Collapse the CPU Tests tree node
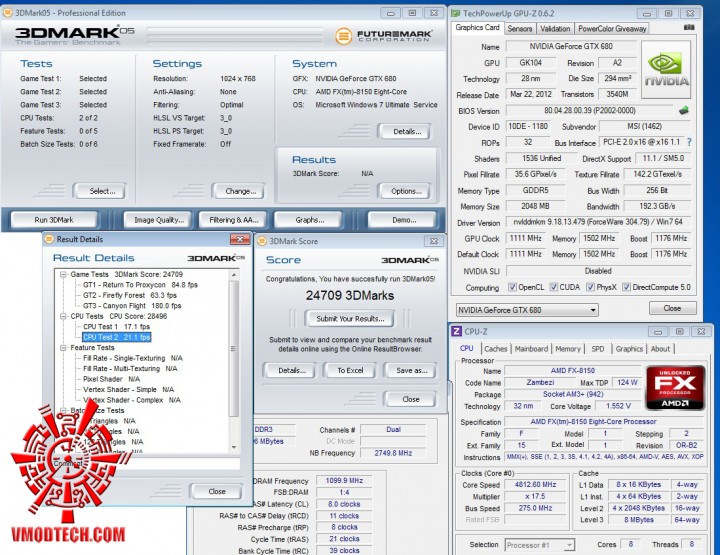This screenshot has height=555, width=720. click(63, 316)
